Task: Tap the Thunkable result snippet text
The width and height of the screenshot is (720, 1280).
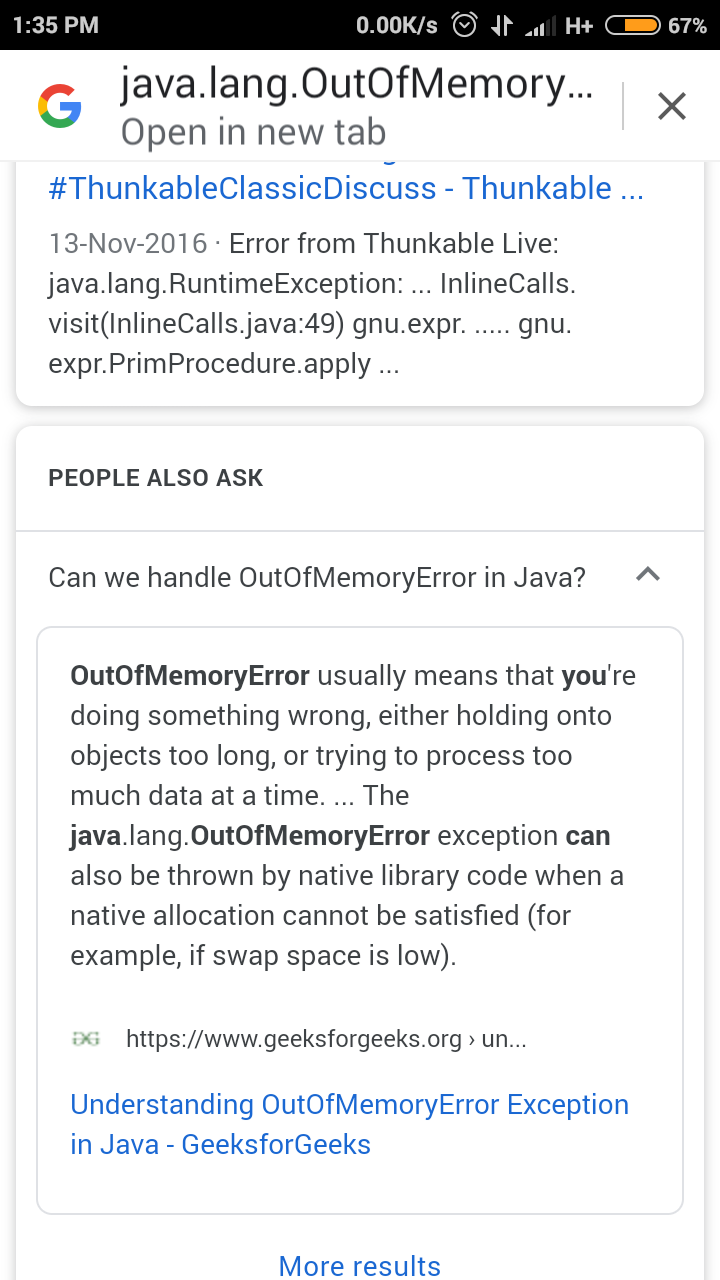Action: 311,304
